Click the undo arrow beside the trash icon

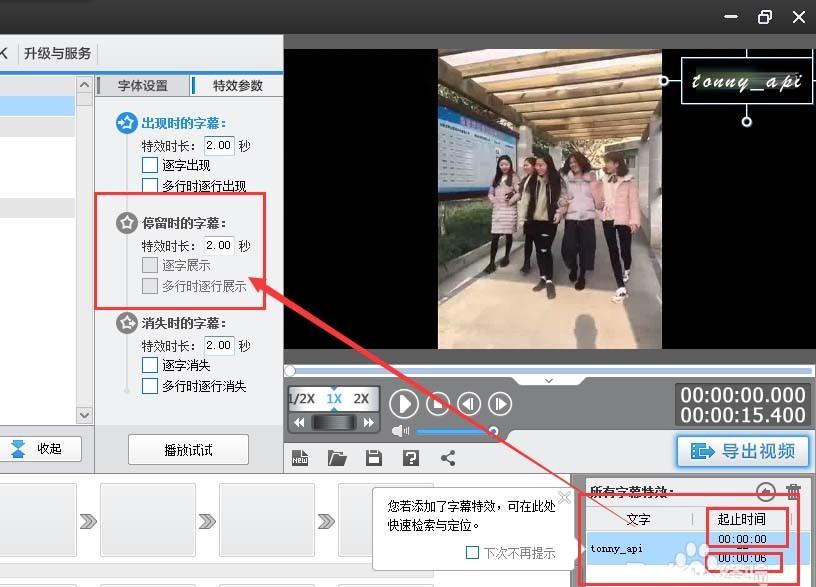(766, 489)
